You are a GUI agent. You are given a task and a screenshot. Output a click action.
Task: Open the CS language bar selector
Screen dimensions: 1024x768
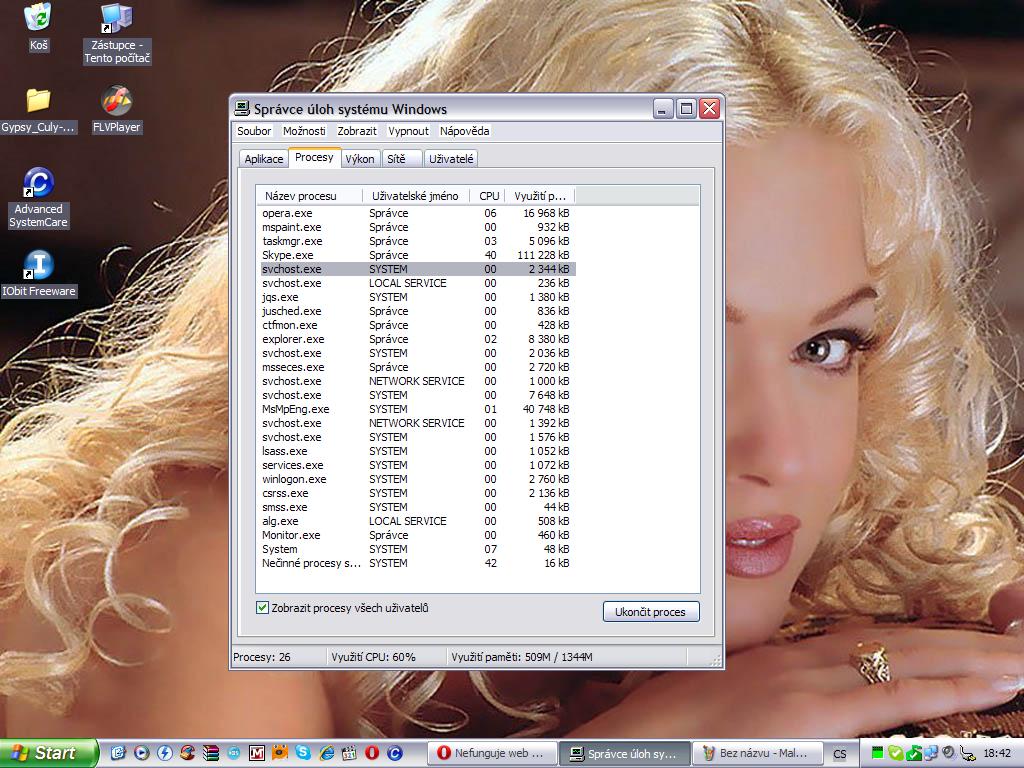point(840,754)
